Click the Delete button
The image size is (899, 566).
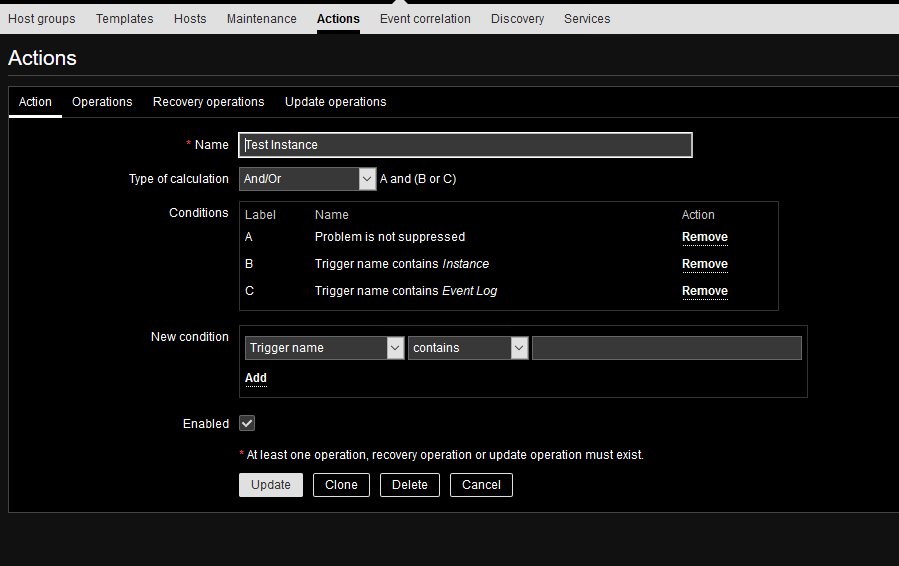pos(409,485)
